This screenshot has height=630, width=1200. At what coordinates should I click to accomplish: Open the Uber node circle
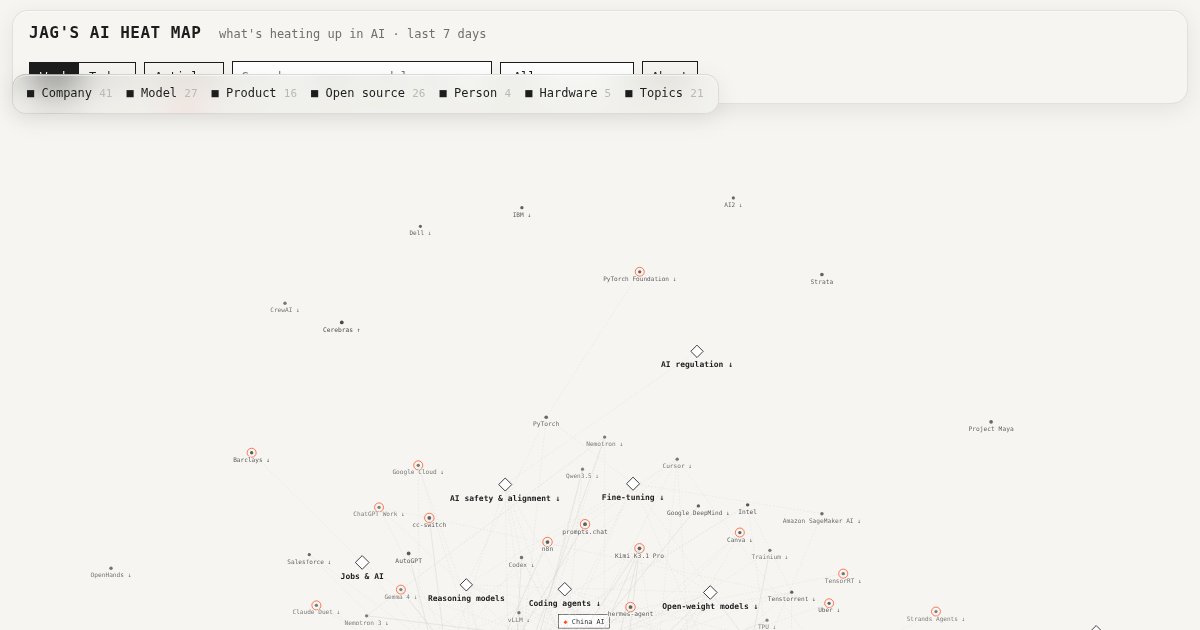click(x=829, y=603)
